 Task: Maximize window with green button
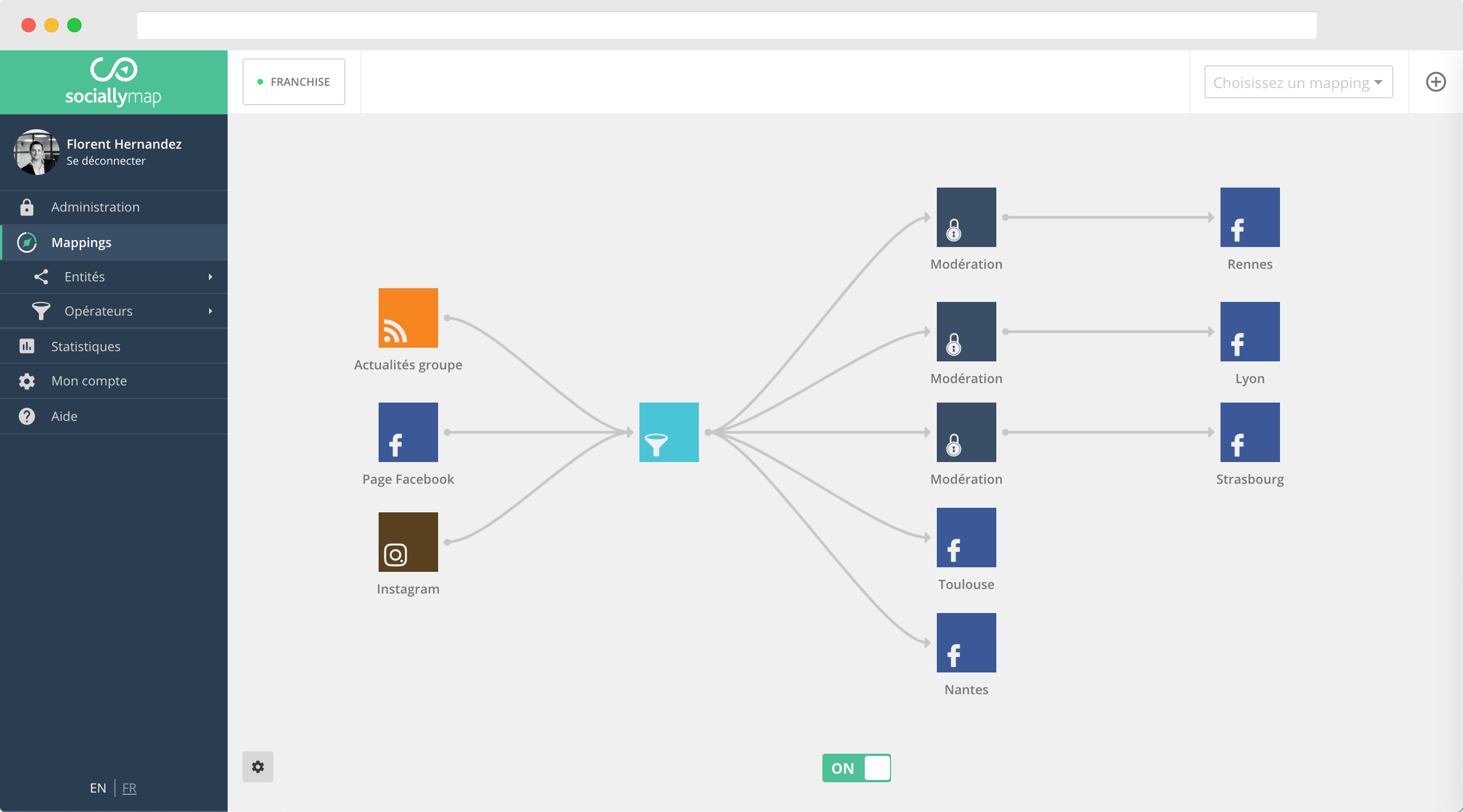tap(74, 25)
